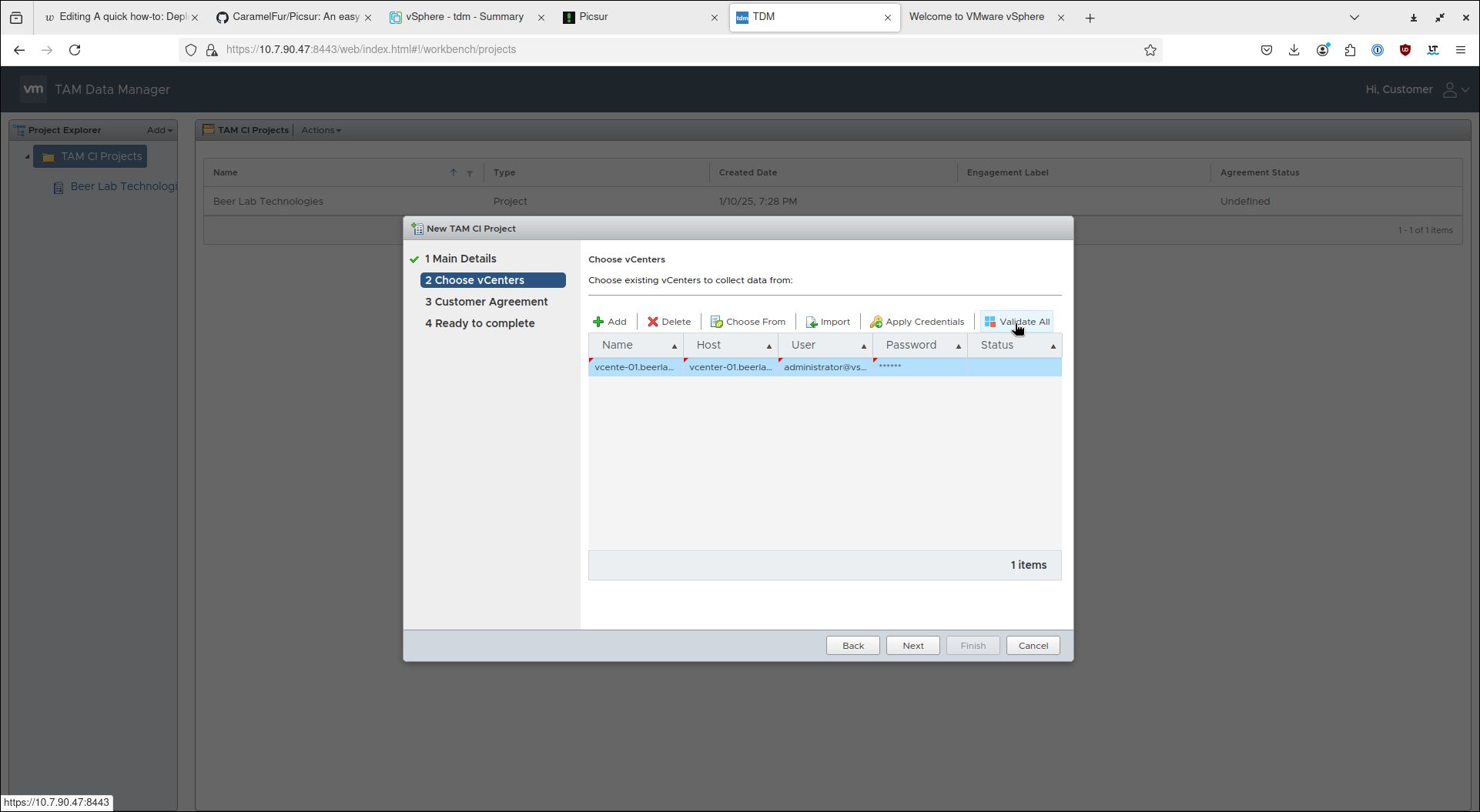Reload the current page
The height and width of the screenshot is (812, 1480).
tap(75, 50)
